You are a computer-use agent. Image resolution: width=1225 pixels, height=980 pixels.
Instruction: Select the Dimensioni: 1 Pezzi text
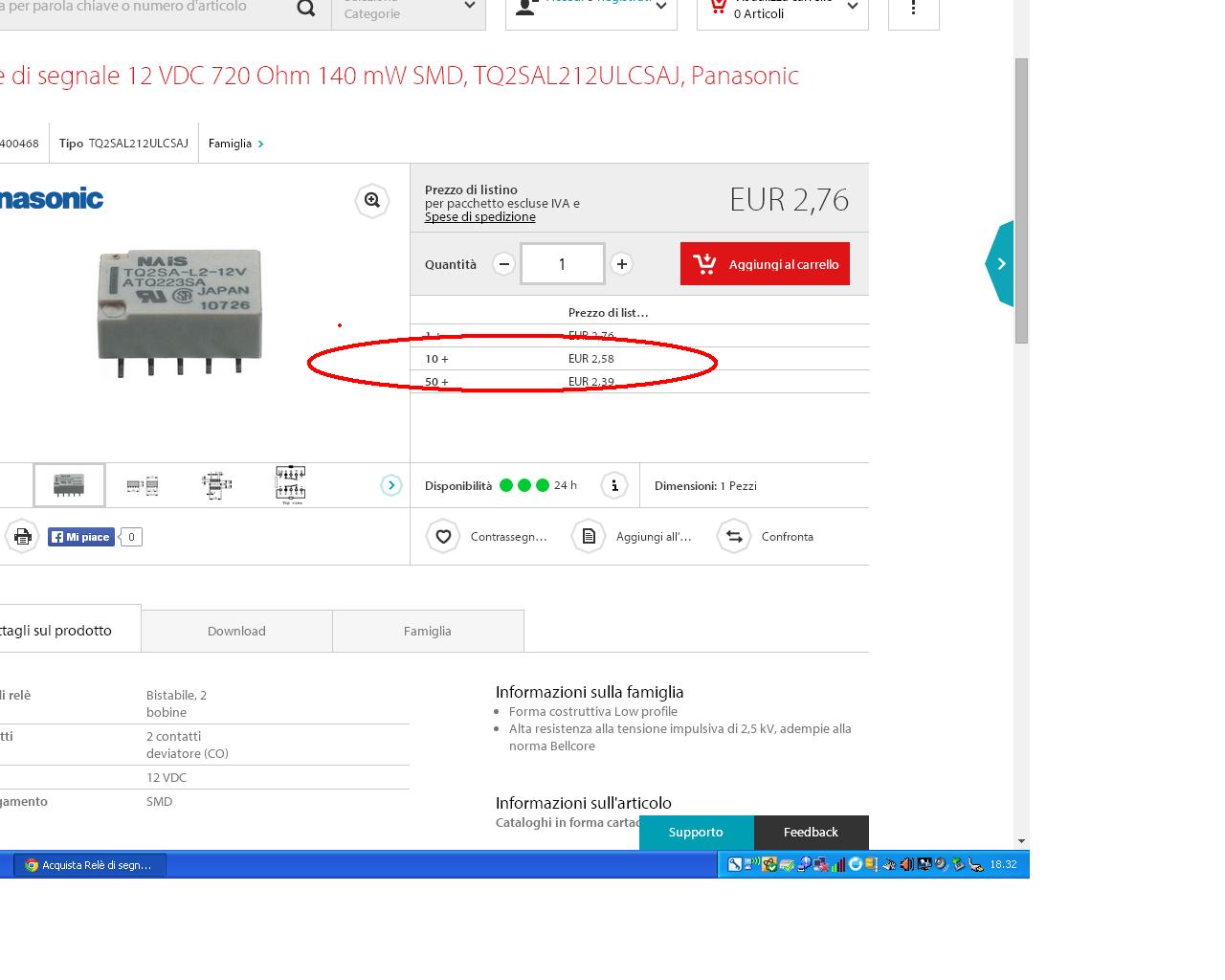coord(705,486)
